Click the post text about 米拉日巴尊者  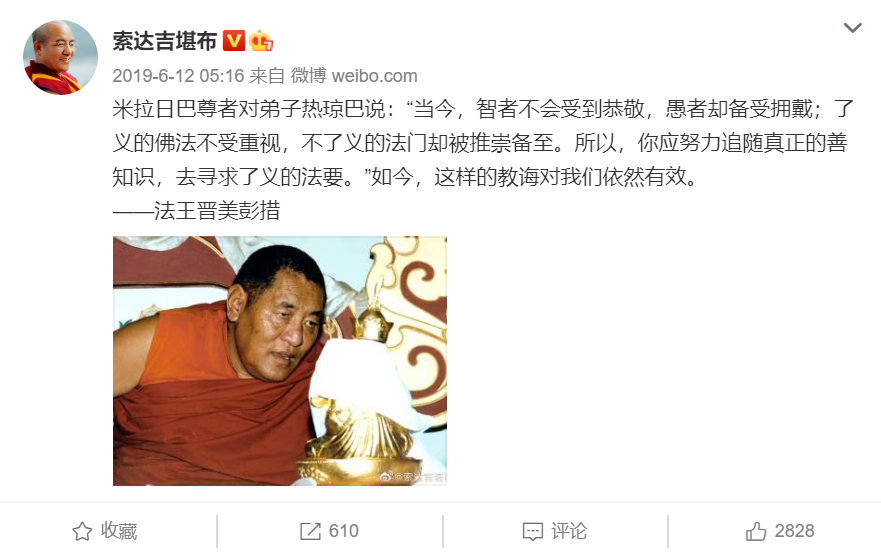click(x=483, y=143)
